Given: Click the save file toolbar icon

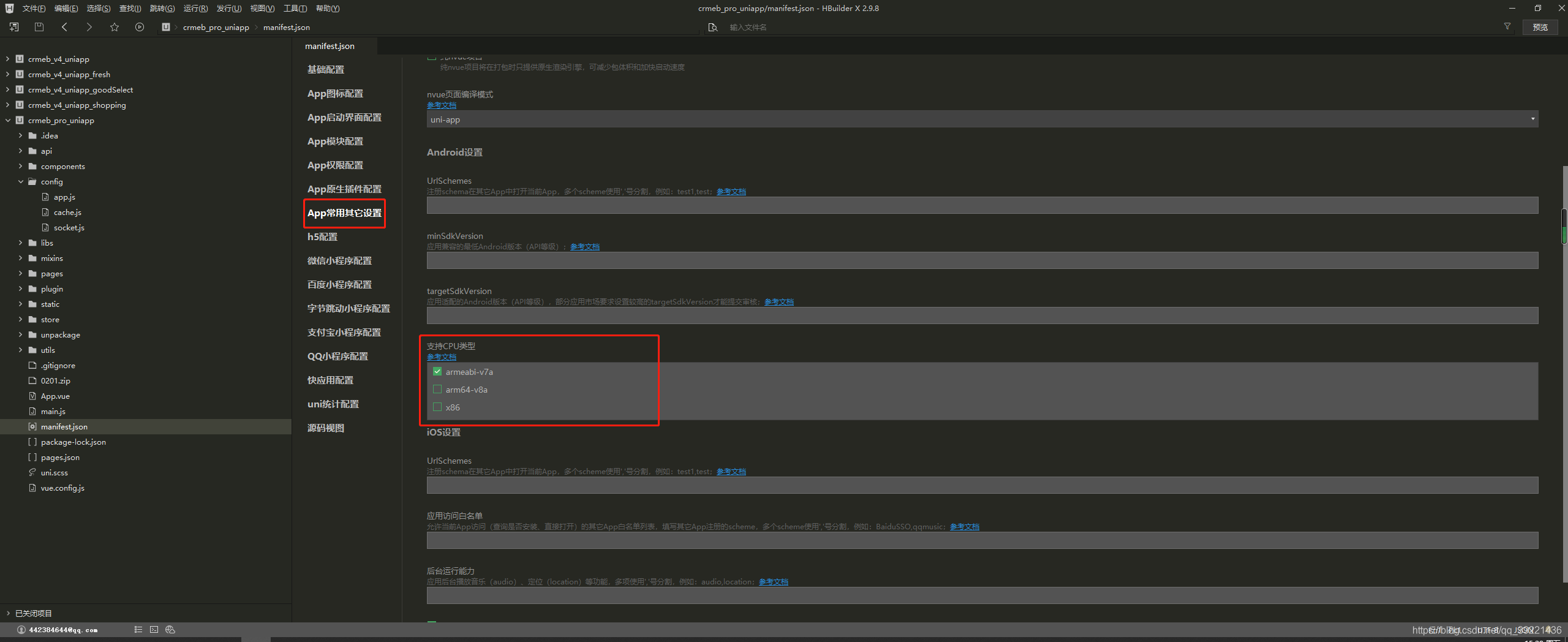Looking at the screenshot, I should point(39,27).
